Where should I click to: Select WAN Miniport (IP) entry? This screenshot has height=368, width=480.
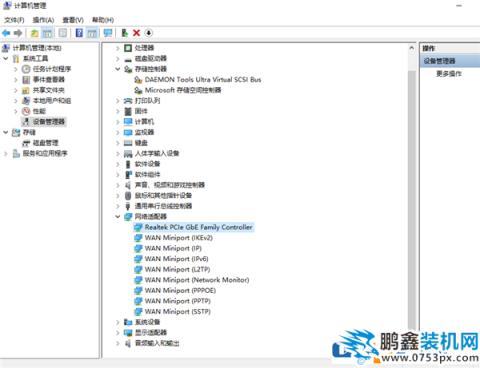(x=173, y=248)
